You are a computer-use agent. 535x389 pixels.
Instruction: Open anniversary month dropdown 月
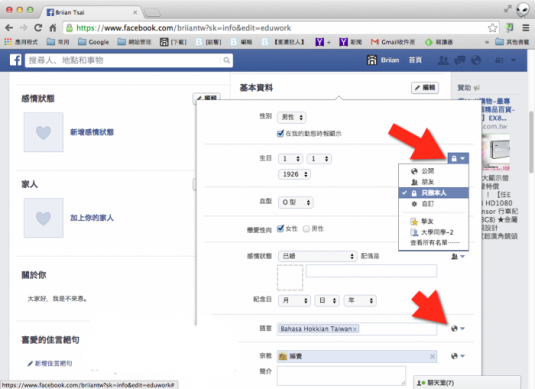click(294, 301)
